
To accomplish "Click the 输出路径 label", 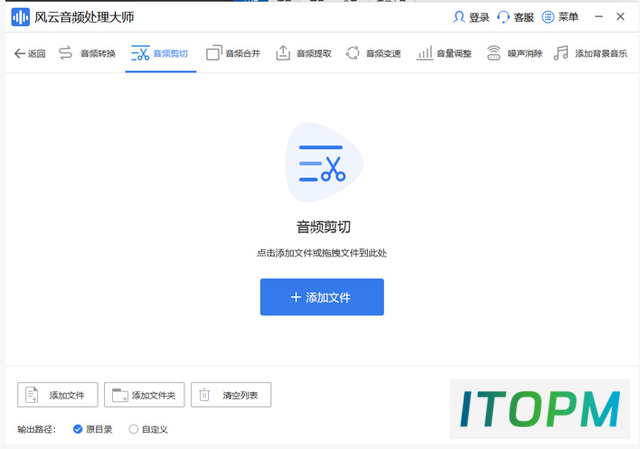I will tap(36, 429).
